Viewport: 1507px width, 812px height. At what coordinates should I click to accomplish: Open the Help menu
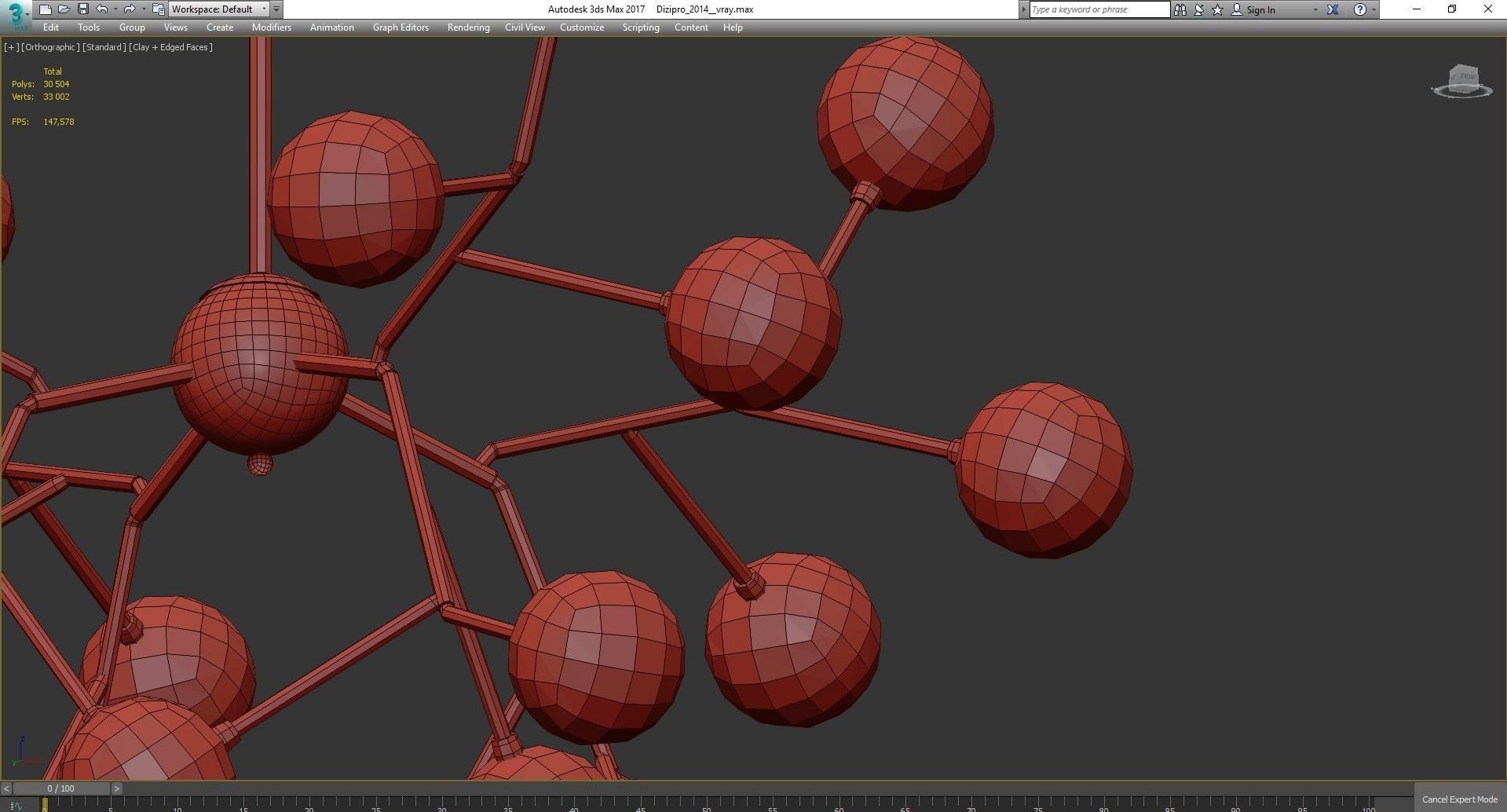[733, 27]
